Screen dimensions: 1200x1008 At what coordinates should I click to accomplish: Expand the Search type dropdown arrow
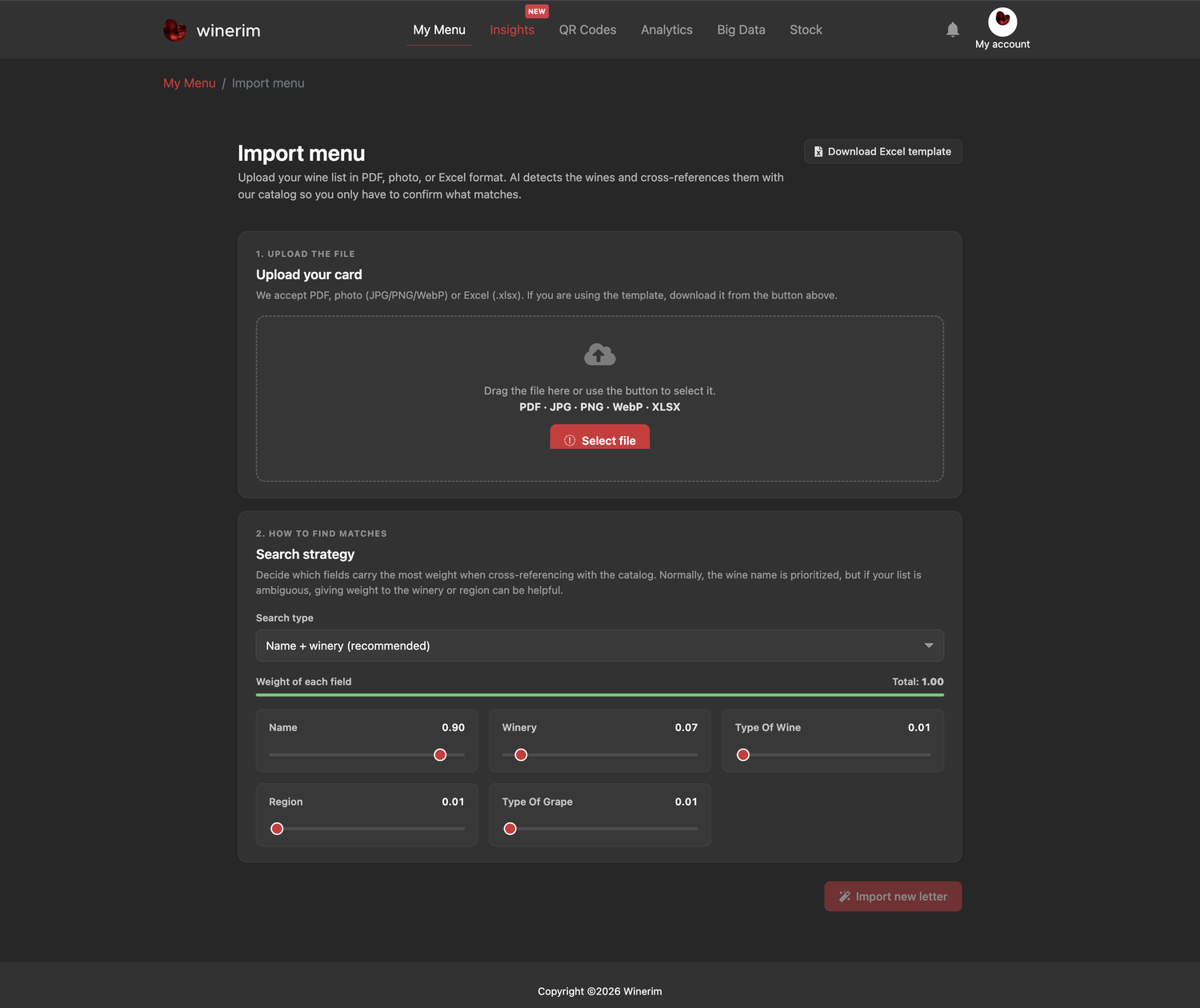[x=929, y=646]
